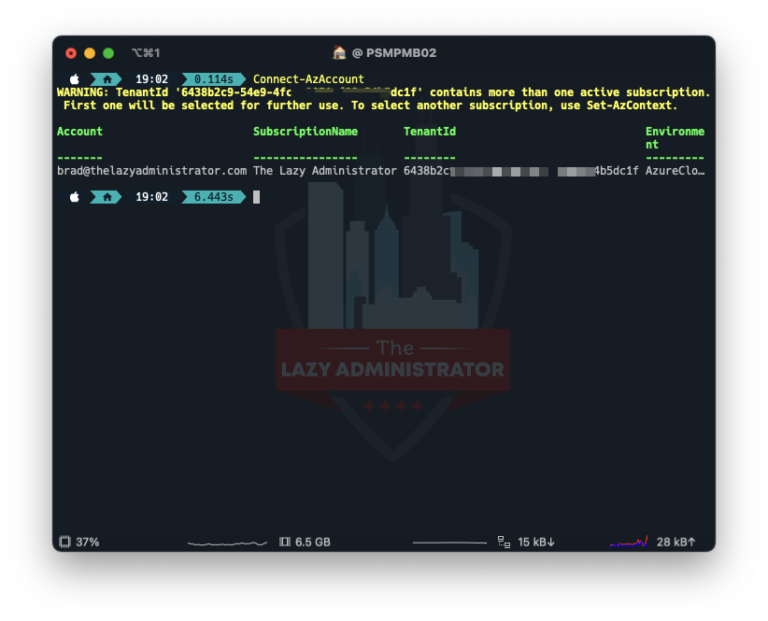Viewport: 768px width, 621px height.
Task: Click the SubscriptionName column header
Action: point(305,131)
